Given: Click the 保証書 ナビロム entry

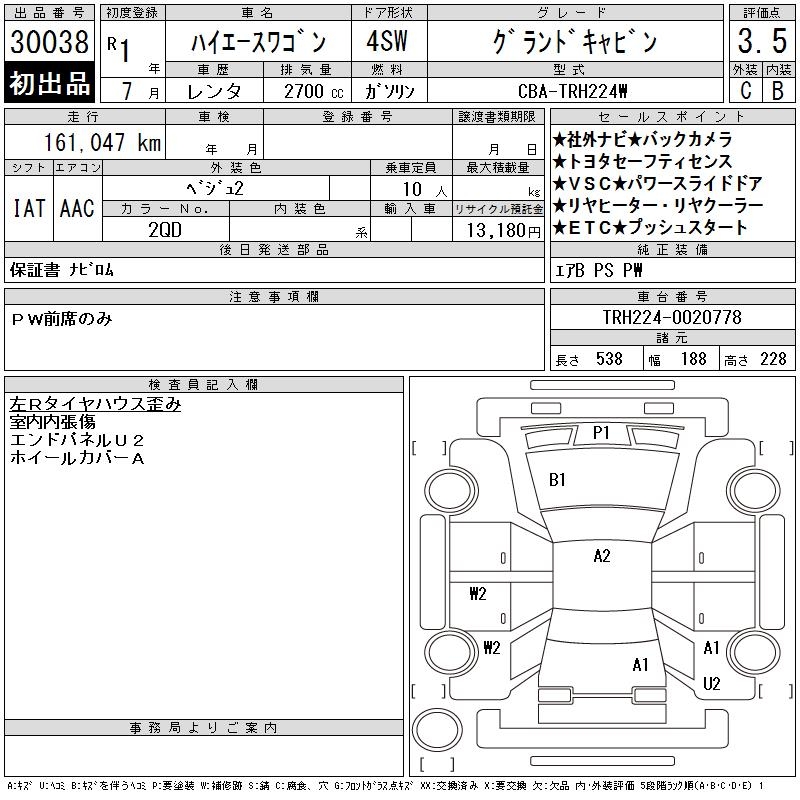Looking at the screenshot, I should click(62, 269).
